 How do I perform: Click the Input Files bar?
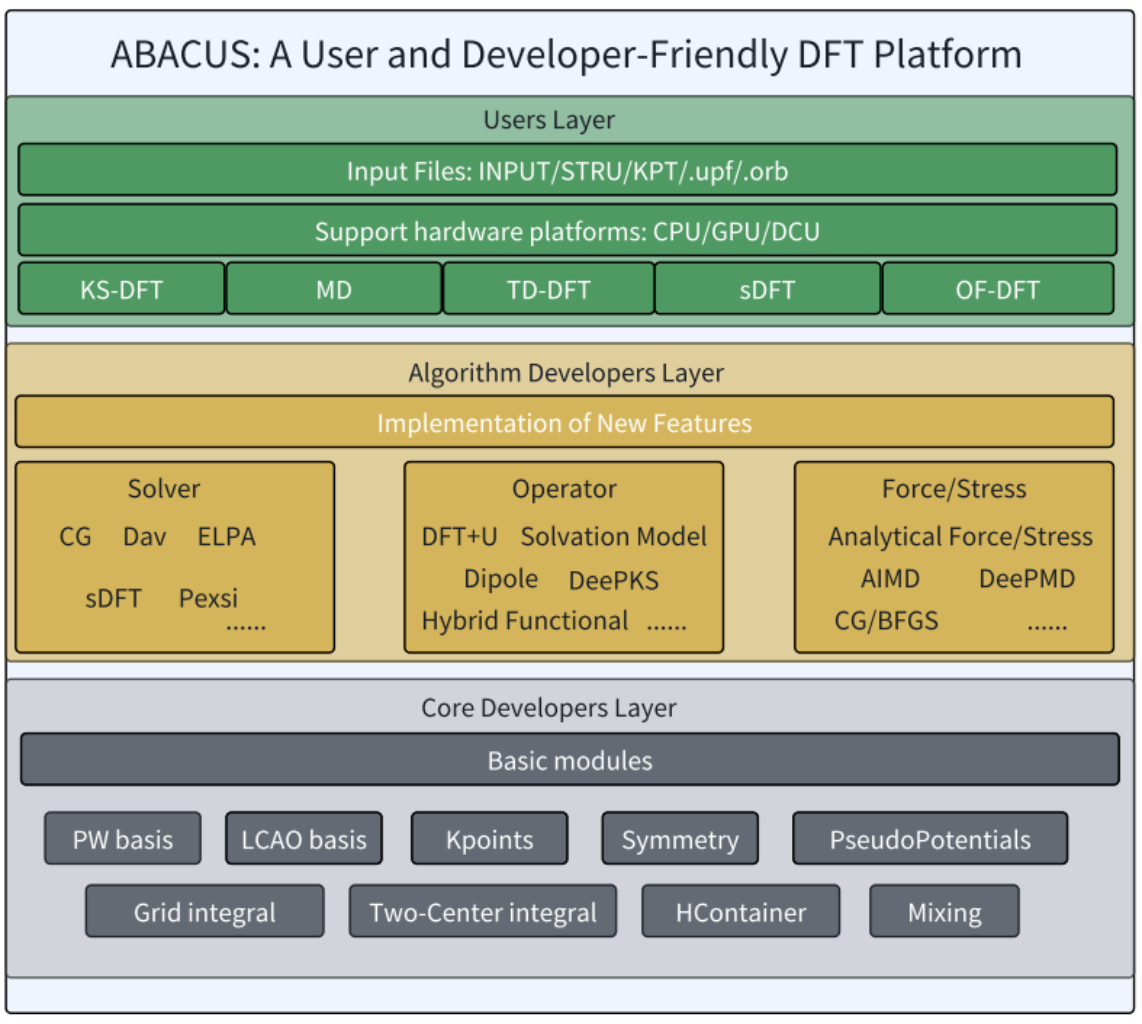(x=567, y=171)
